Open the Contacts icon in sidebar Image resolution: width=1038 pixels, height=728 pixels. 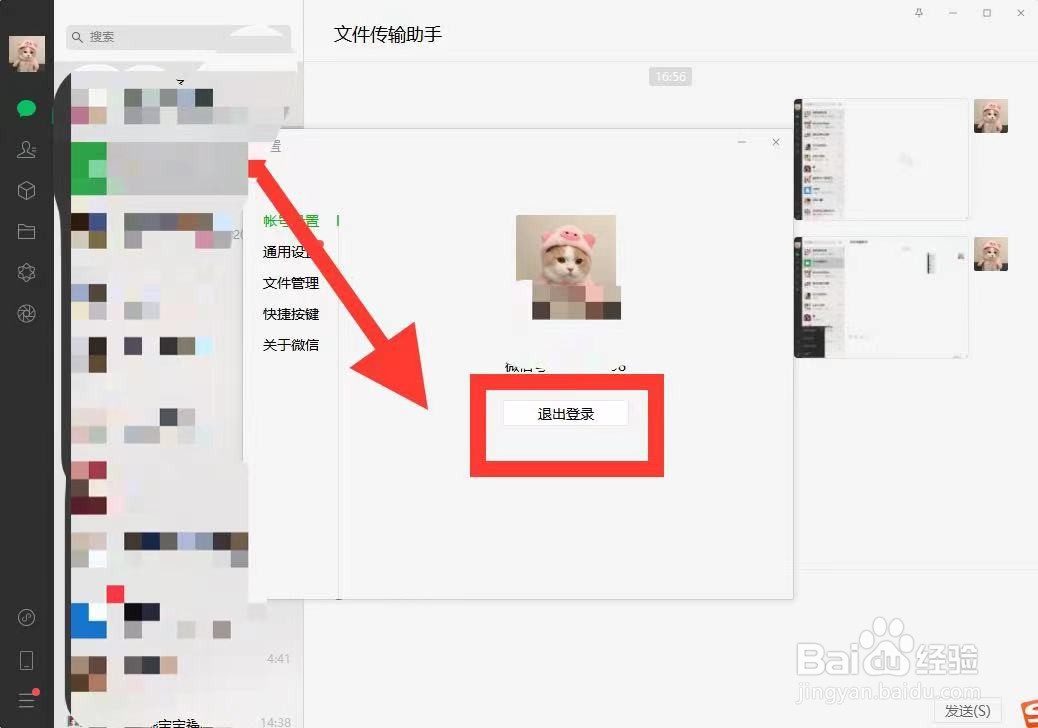tap(26, 150)
